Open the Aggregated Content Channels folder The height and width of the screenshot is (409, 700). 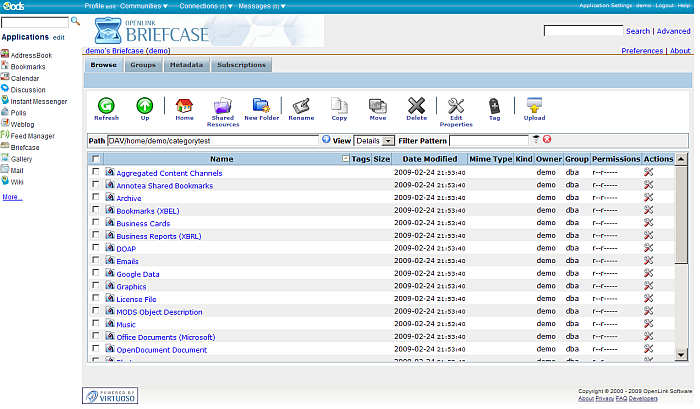click(169, 173)
